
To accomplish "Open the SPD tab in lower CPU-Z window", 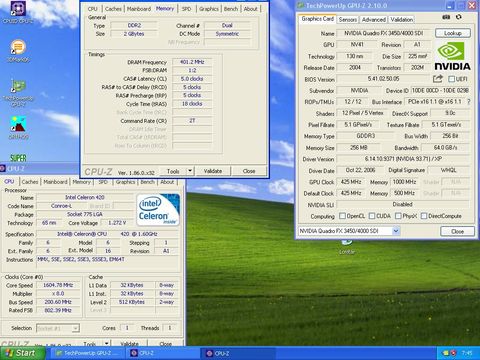I will coord(103,182).
